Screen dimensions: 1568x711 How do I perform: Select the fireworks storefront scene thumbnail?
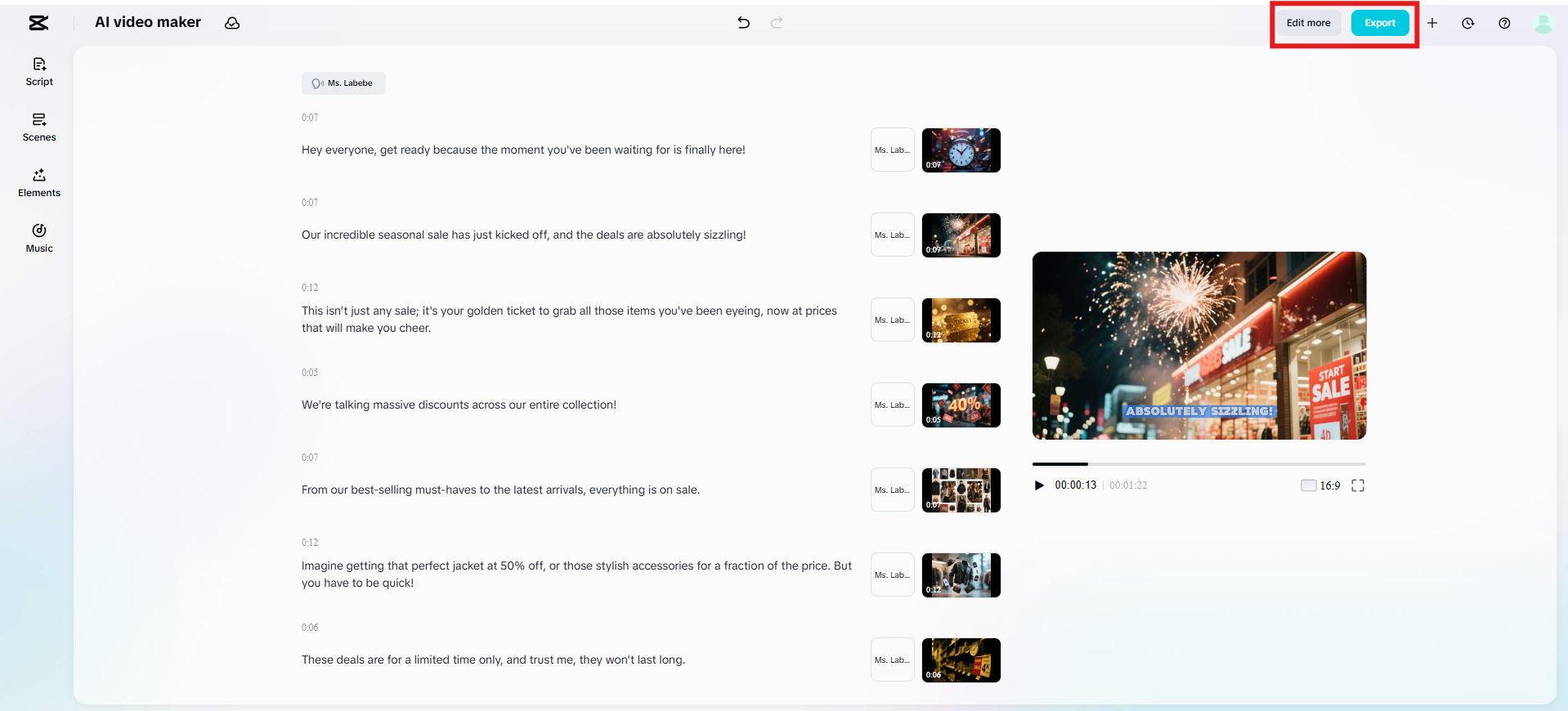tap(961, 235)
